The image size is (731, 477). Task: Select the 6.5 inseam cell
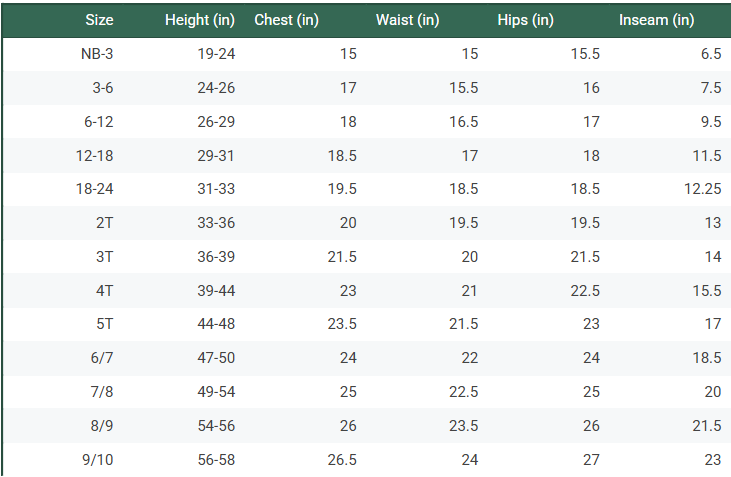point(710,54)
